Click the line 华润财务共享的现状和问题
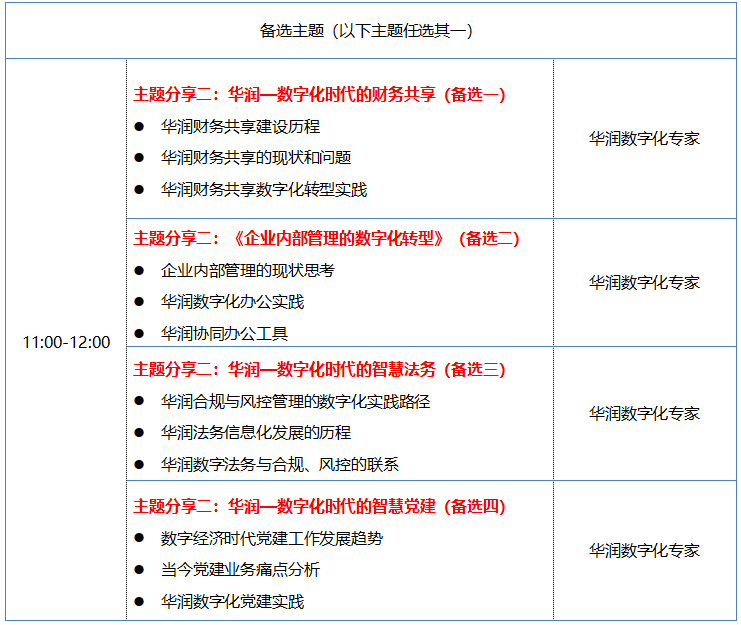The width and height of the screenshot is (741, 625). [x=256, y=158]
